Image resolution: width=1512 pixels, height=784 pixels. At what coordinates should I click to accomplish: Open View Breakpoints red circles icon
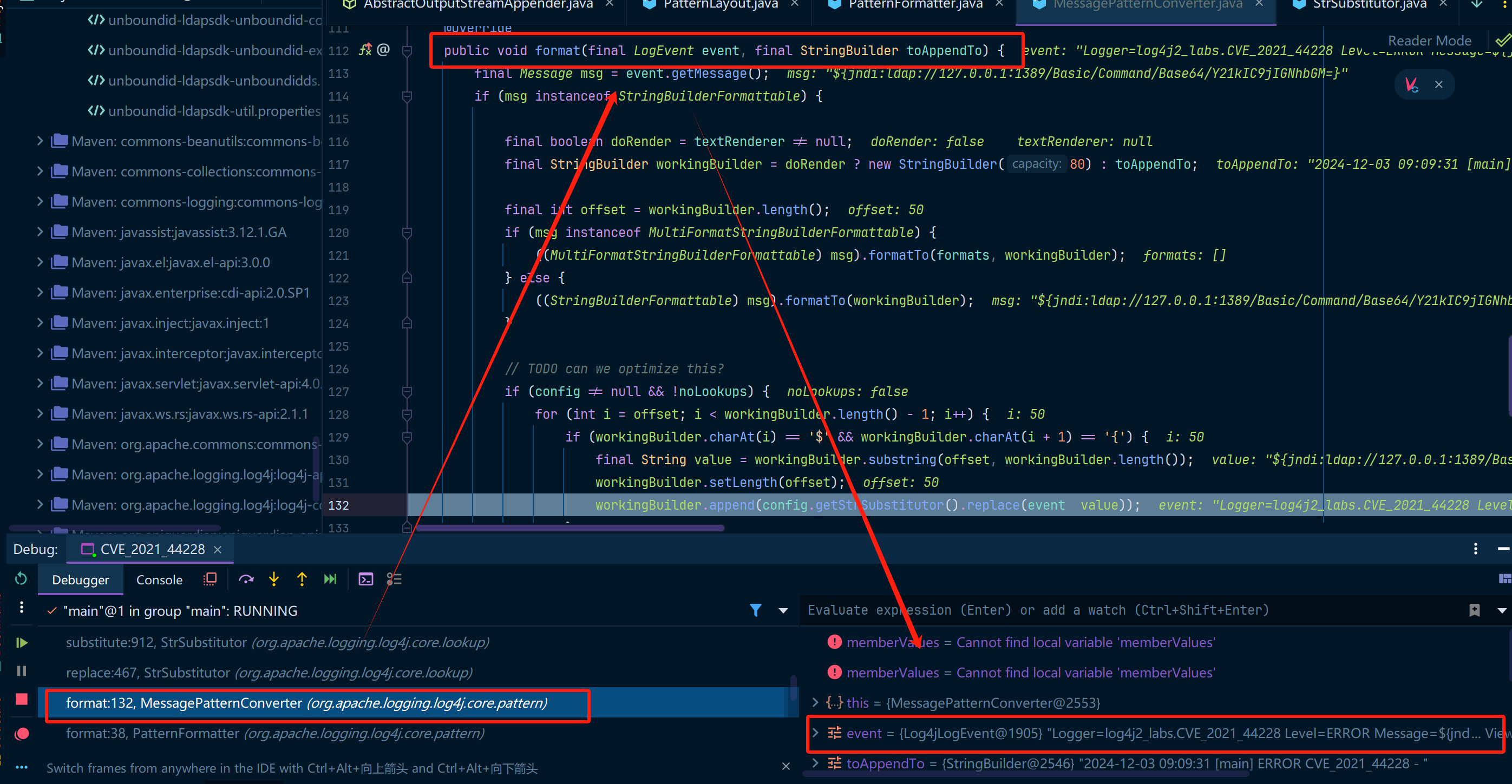pos(22,734)
